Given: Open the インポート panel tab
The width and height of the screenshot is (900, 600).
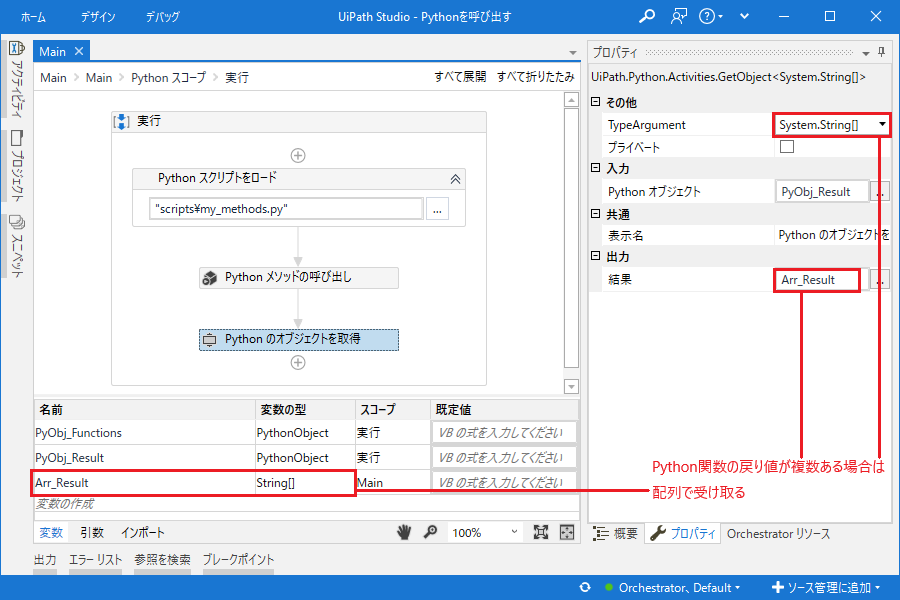Looking at the screenshot, I should coord(142,533).
